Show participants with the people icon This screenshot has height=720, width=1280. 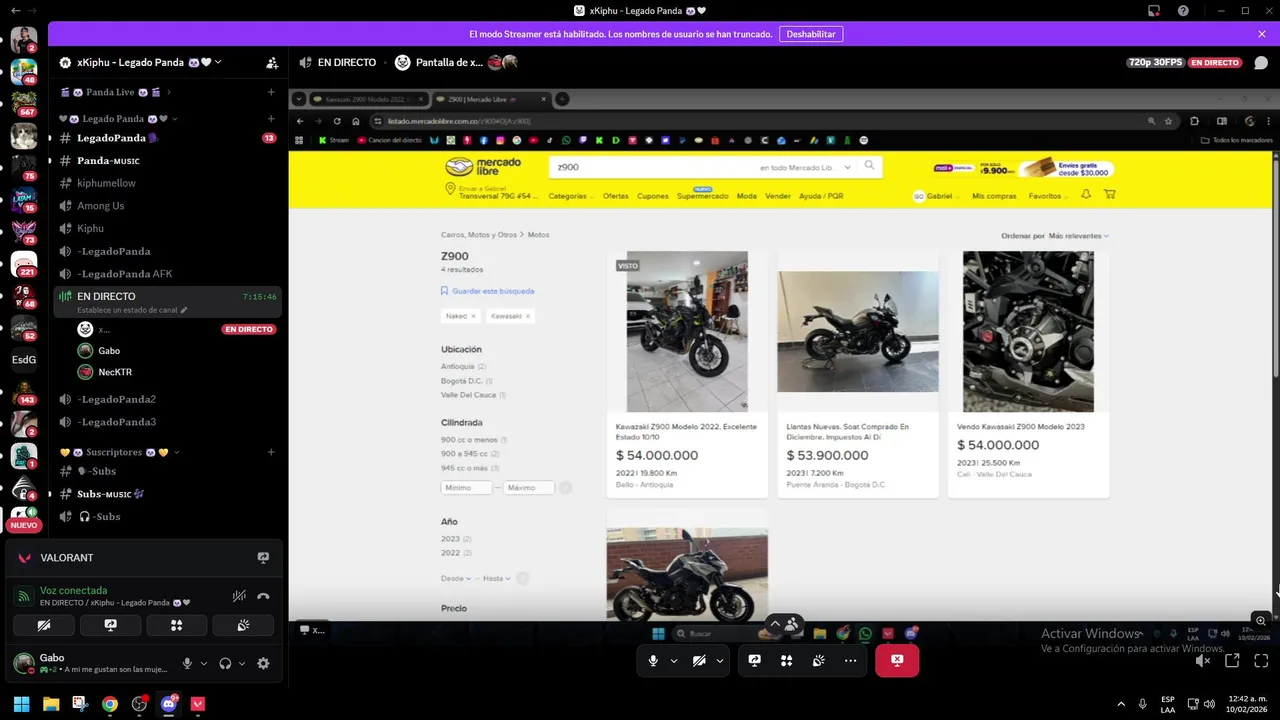[792, 624]
